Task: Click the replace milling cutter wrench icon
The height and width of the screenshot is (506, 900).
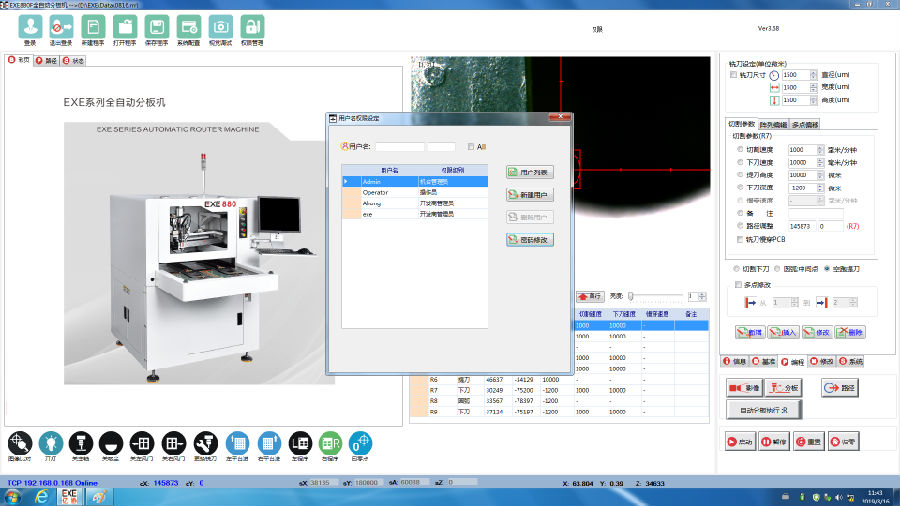Action: (206, 443)
